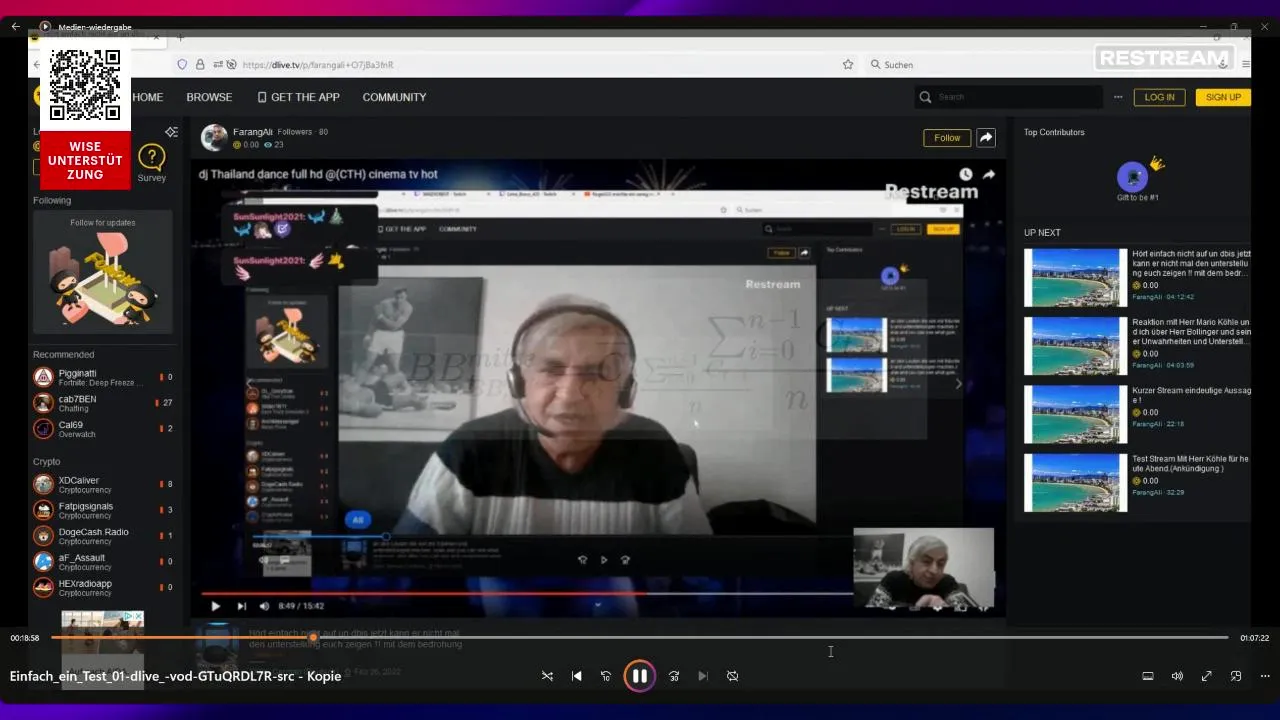Pause playback in the media player
Viewport: 1280px width, 720px height.
coord(640,676)
